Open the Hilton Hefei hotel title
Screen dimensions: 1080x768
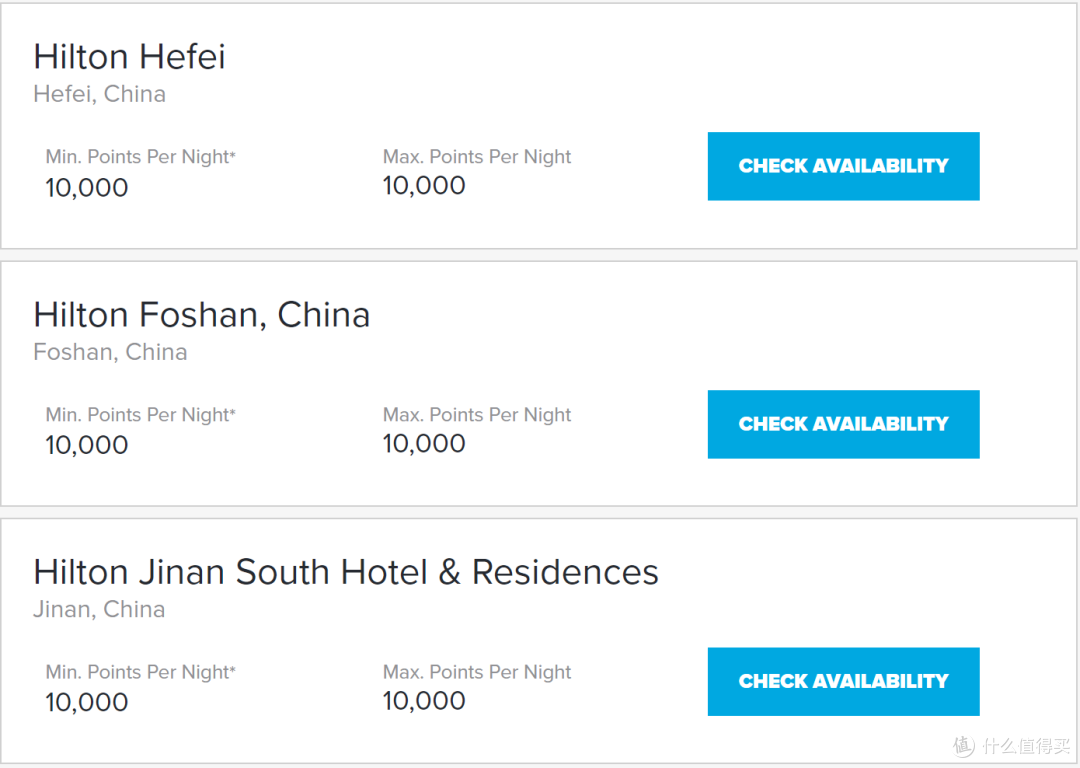coord(129,56)
